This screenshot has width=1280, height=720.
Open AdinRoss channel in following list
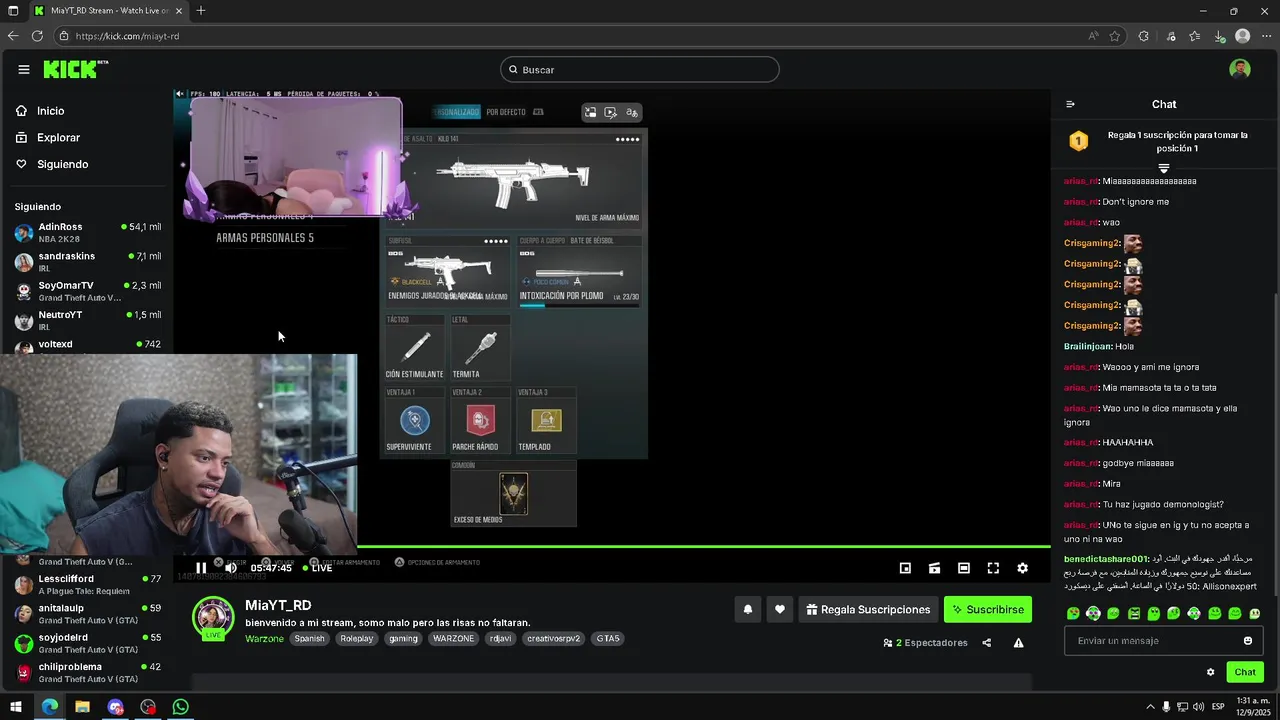point(88,232)
